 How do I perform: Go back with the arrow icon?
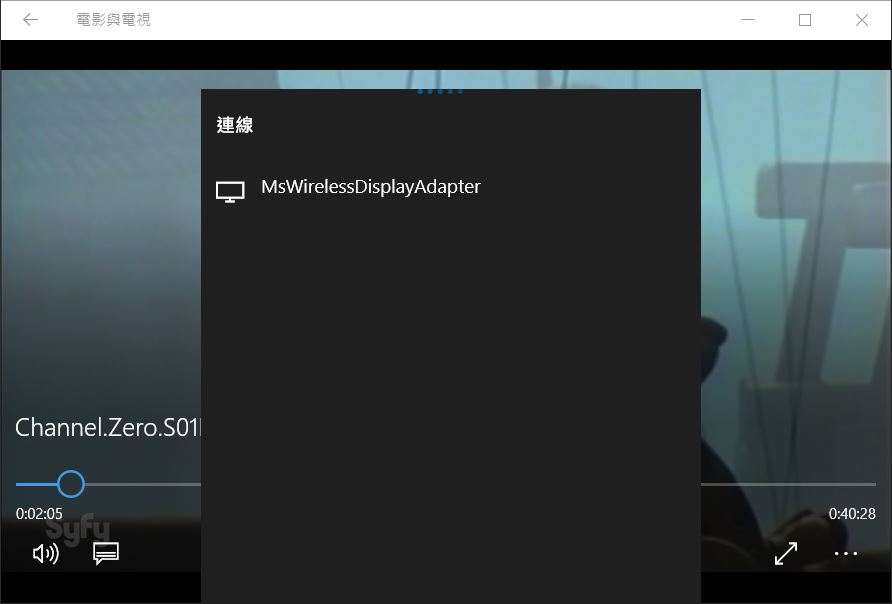pos(30,20)
